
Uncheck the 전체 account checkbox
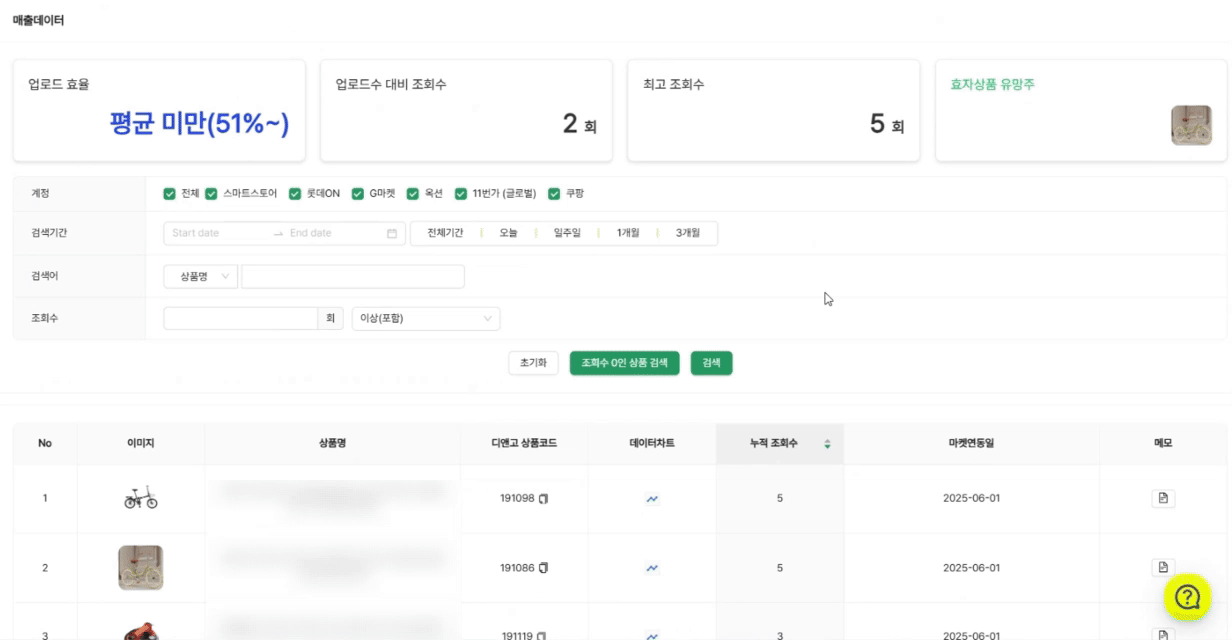[x=169, y=194]
